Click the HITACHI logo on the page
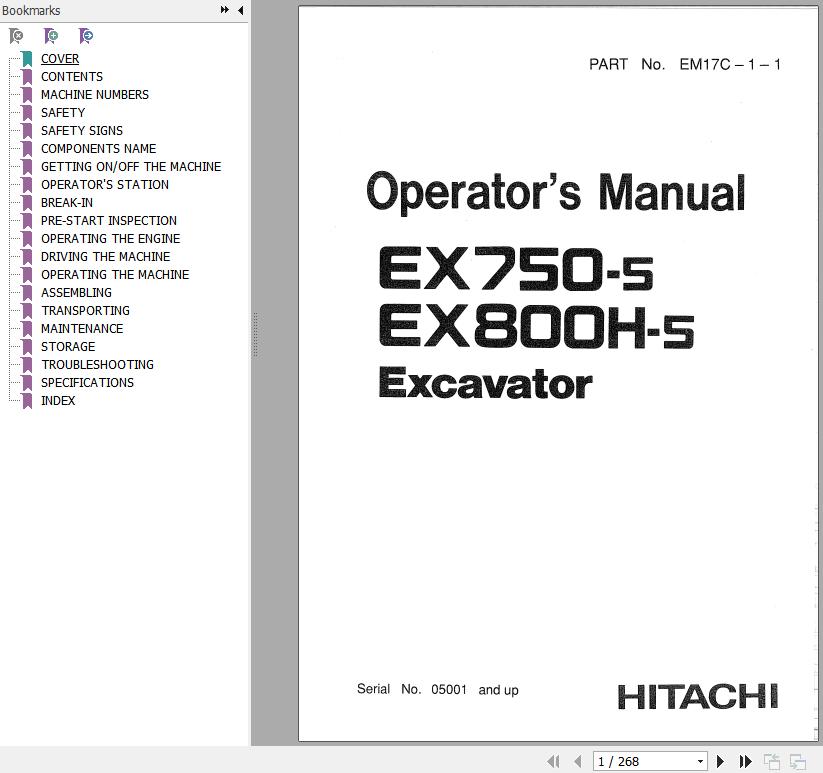Screen dimensions: 823x773 click(x=698, y=696)
